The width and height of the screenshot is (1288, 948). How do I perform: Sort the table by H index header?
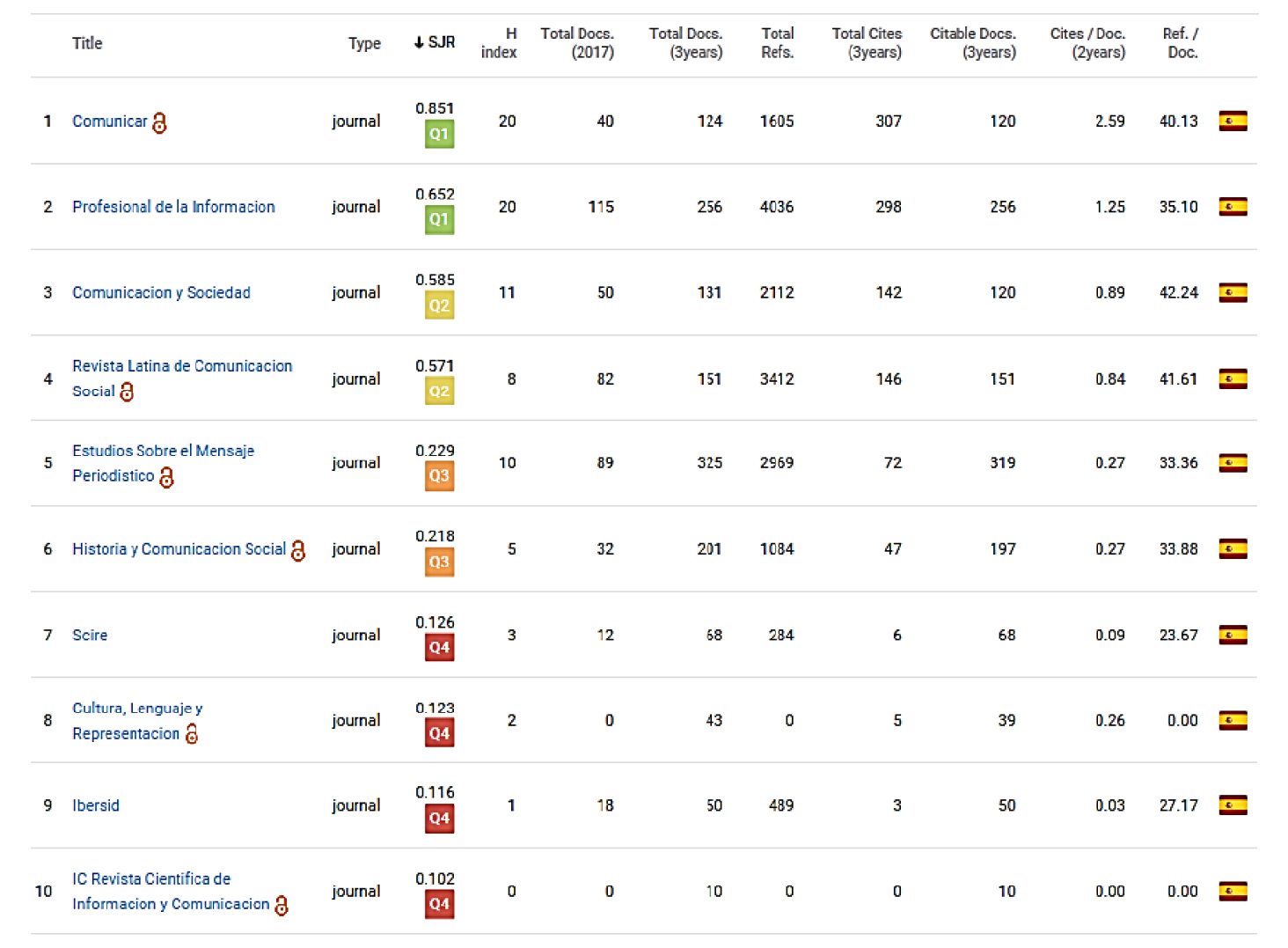point(499,43)
